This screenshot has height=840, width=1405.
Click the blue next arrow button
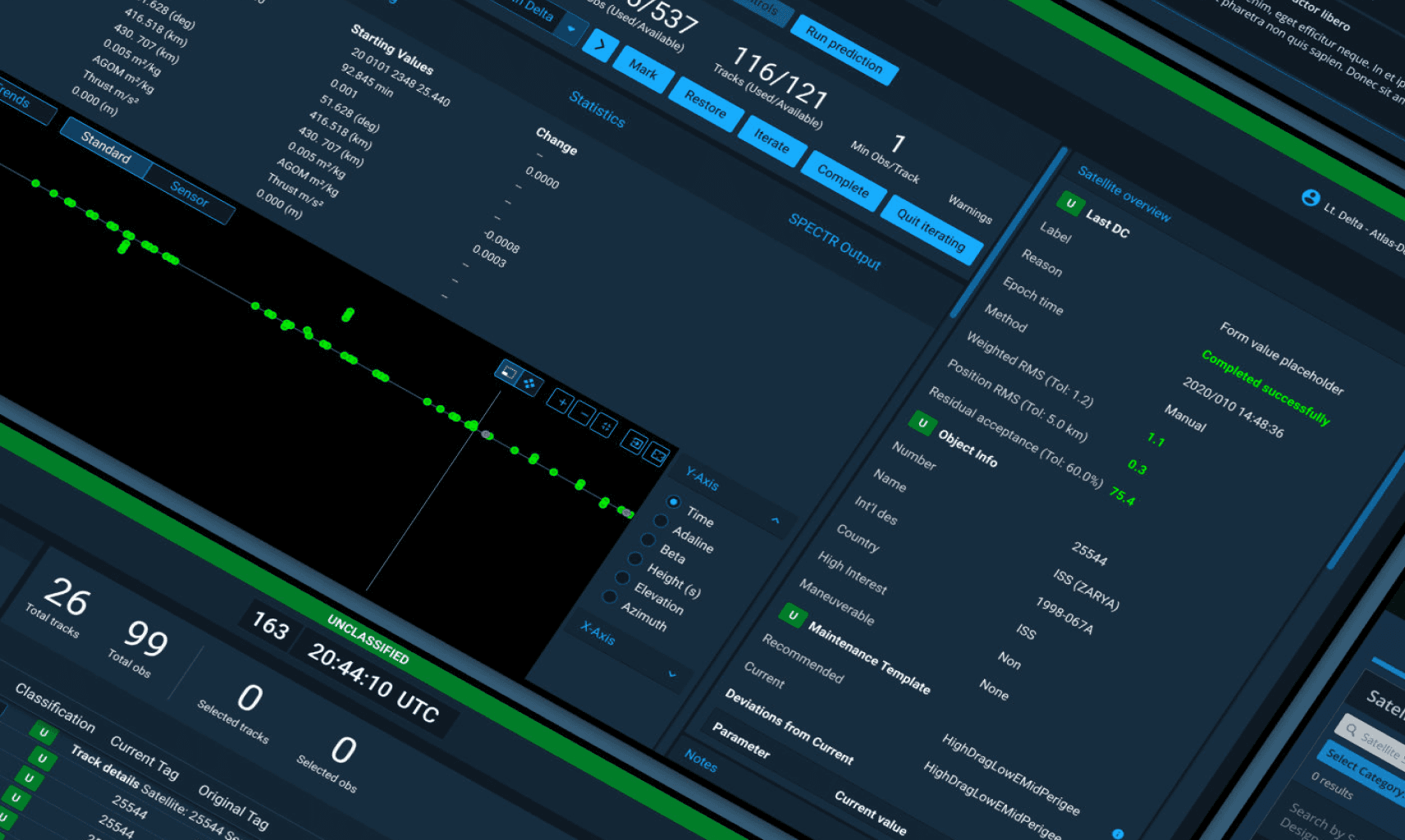tap(600, 45)
